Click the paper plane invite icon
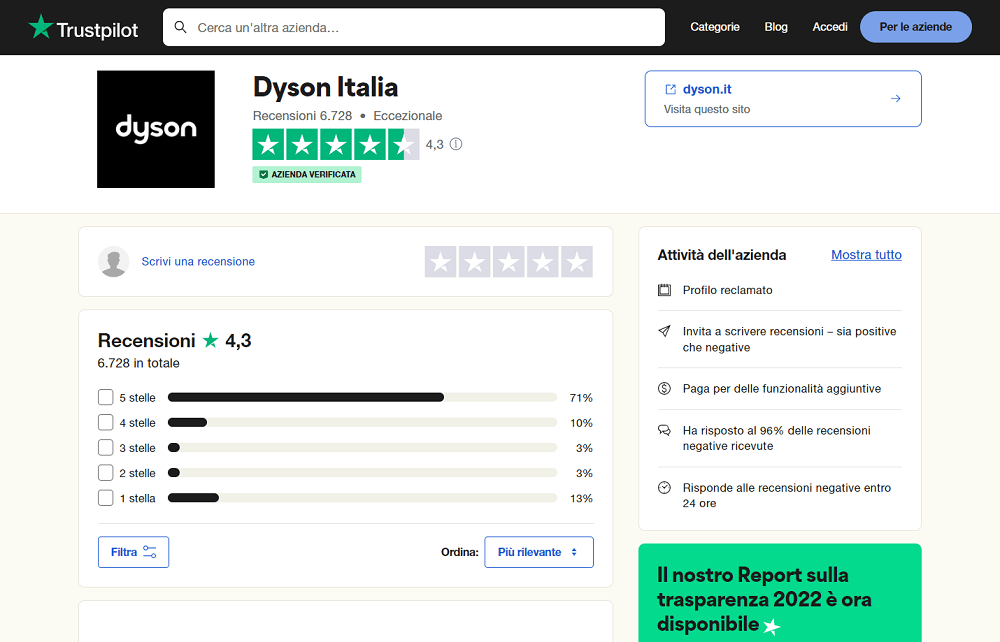Screen dimensions: 1000x642 (x=665, y=332)
